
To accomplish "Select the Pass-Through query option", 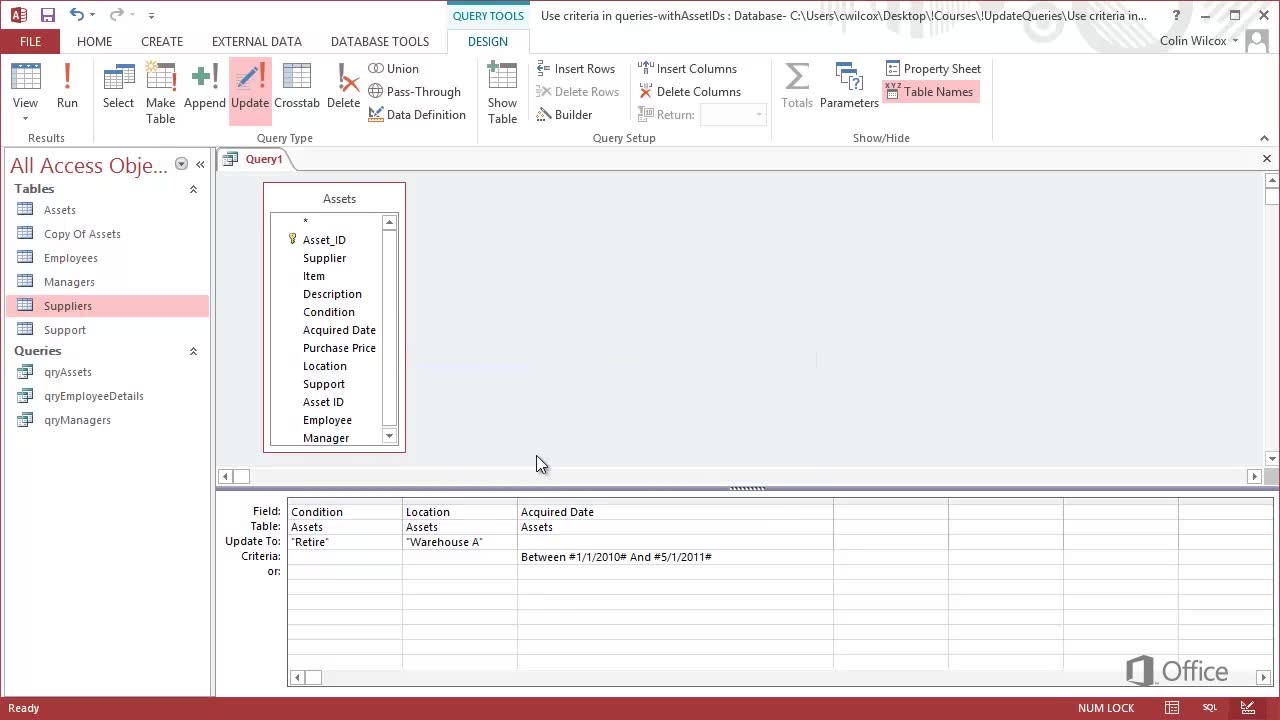I will pos(415,92).
